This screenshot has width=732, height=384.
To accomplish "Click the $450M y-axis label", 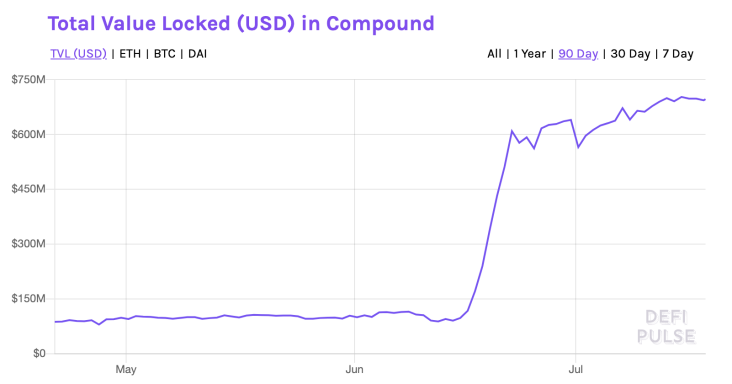I will (28, 189).
